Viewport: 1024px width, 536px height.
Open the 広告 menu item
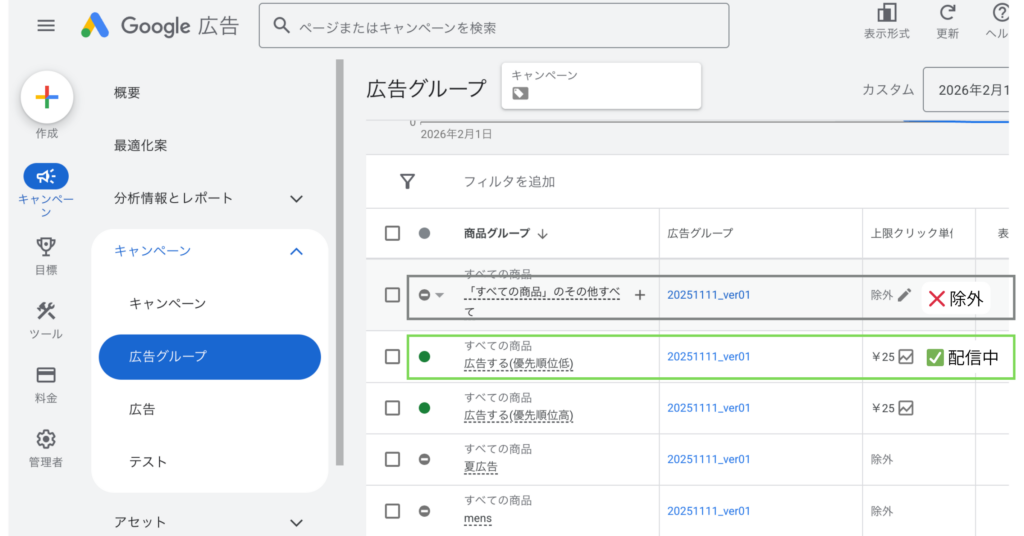(142, 409)
